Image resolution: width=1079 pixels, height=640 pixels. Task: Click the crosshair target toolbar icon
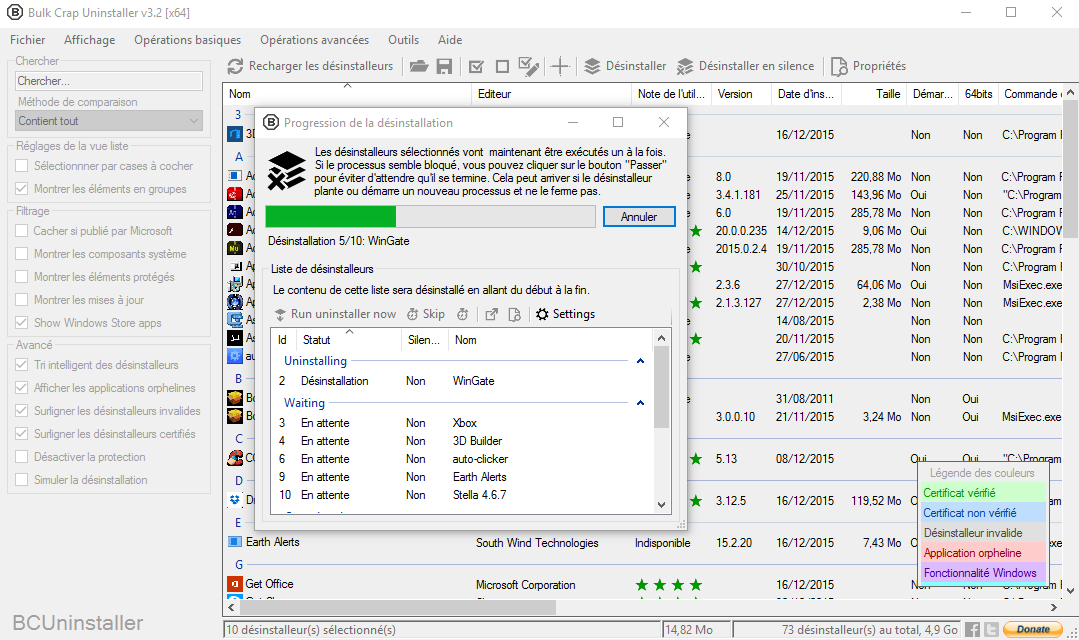[x=560, y=66]
